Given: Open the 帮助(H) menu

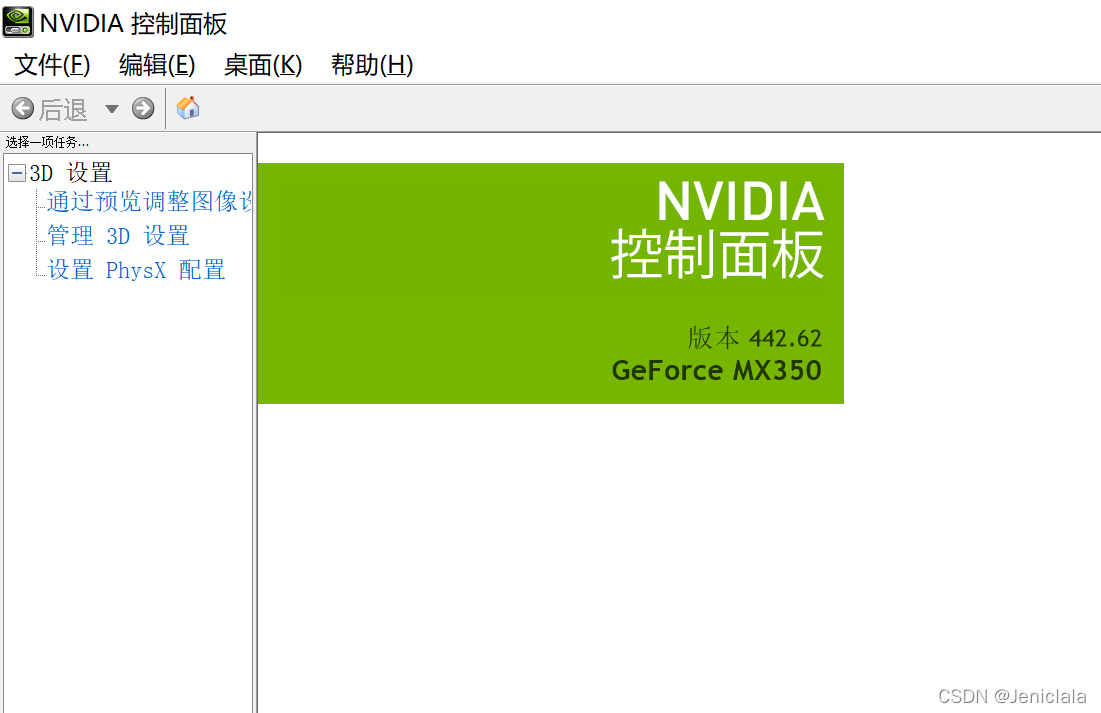Looking at the screenshot, I should [372, 65].
